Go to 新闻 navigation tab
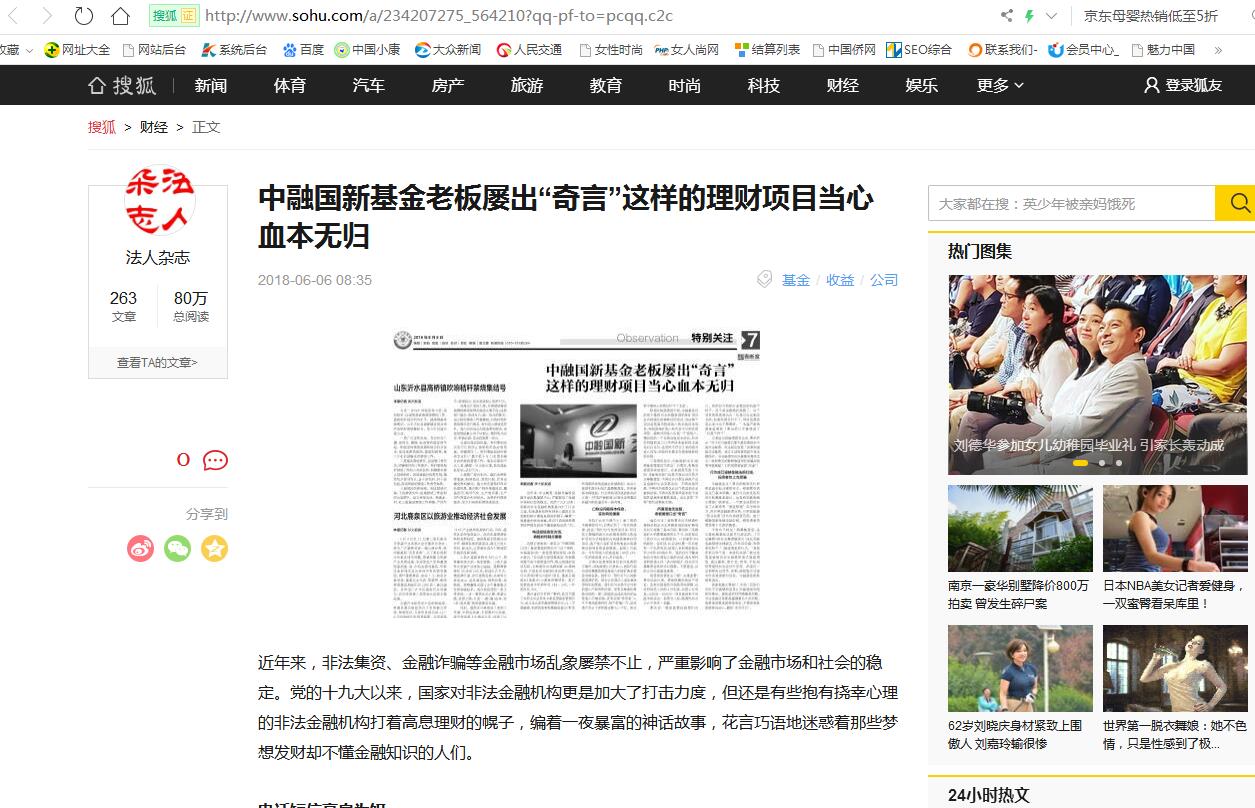 (x=211, y=86)
